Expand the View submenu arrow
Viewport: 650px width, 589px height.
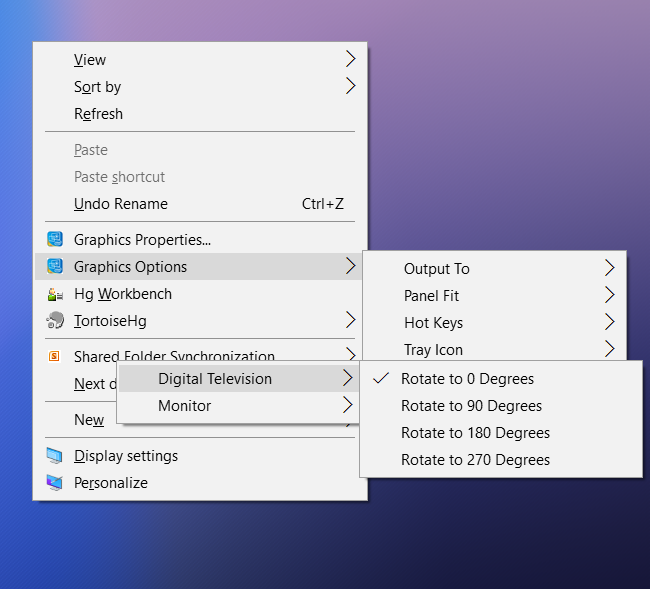pyautogui.click(x=350, y=59)
